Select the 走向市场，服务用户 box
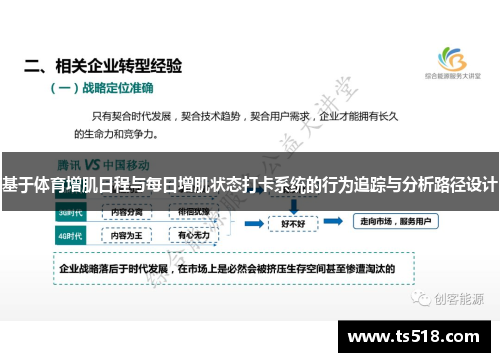 coord(396,221)
